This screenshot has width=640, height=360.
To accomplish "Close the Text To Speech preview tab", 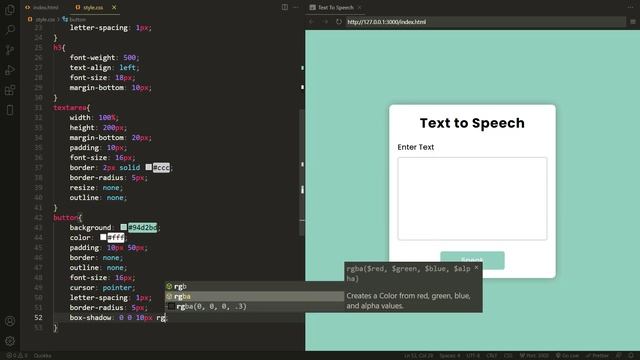I will [x=360, y=7].
